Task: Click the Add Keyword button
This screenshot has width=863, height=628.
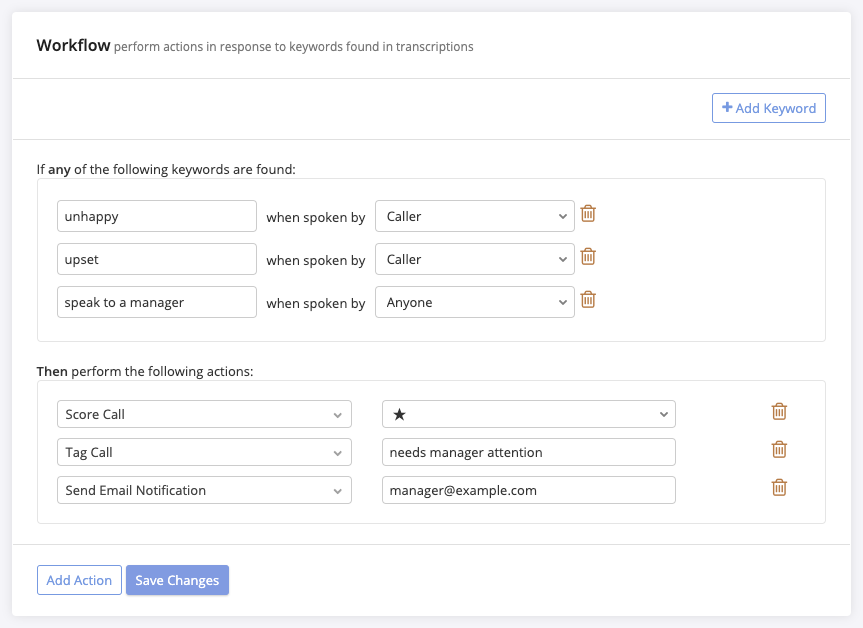Action: point(768,108)
